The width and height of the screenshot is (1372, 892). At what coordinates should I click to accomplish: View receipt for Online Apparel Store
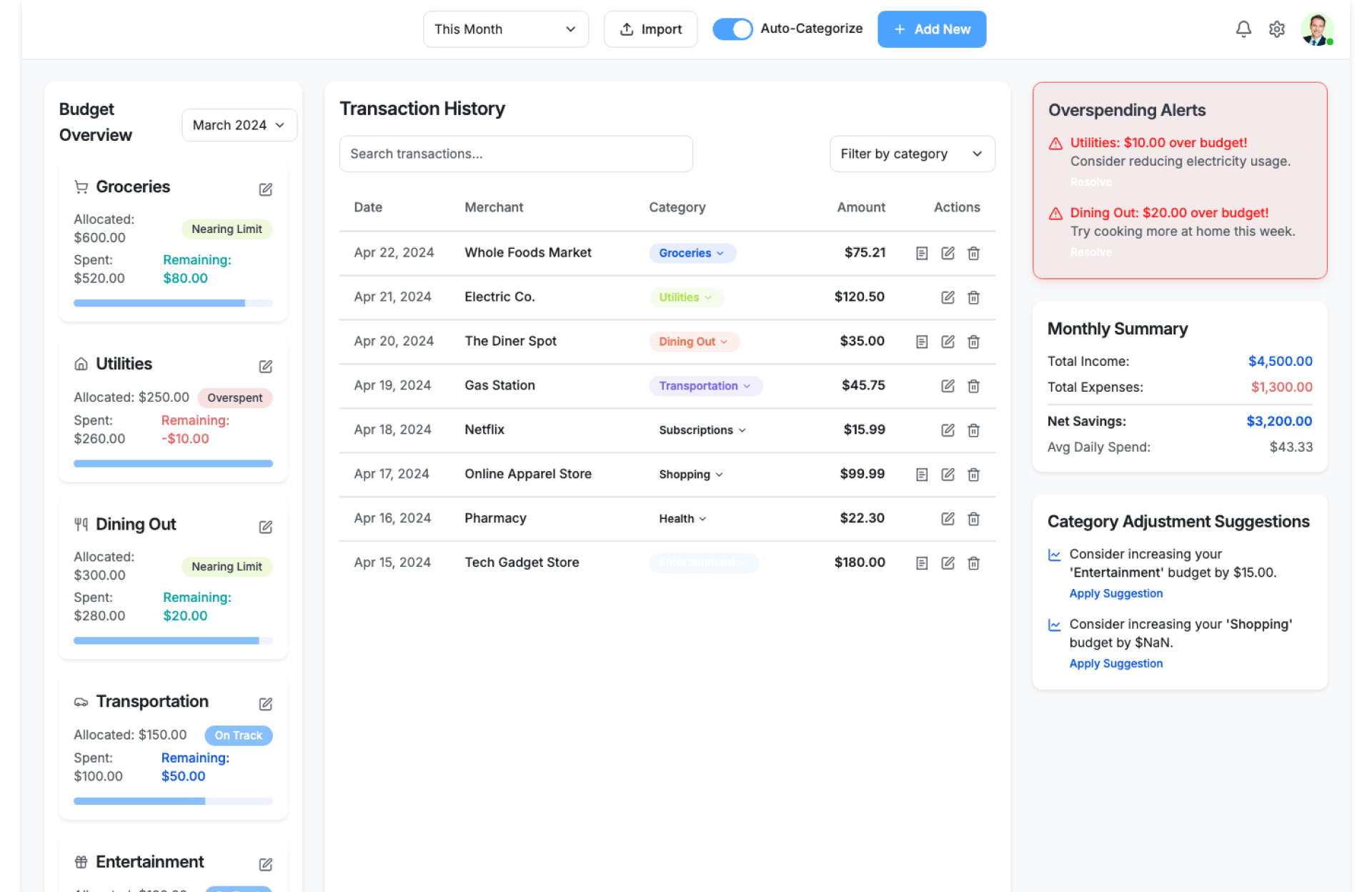[922, 475]
